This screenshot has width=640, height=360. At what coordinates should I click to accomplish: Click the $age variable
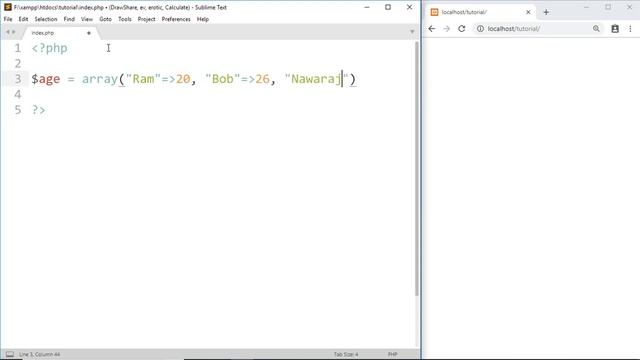point(46,79)
